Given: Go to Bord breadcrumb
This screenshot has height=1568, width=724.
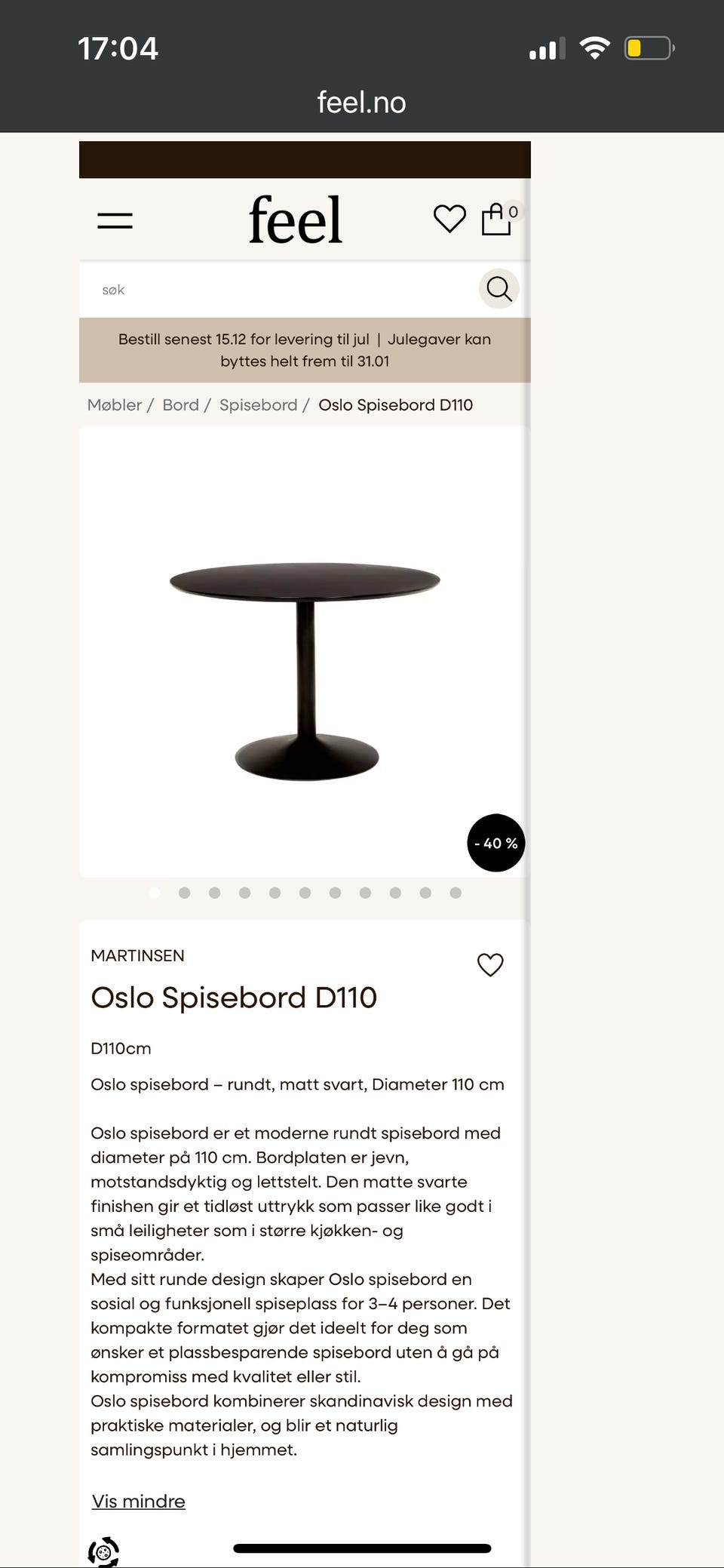Looking at the screenshot, I should [x=180, y=405].
